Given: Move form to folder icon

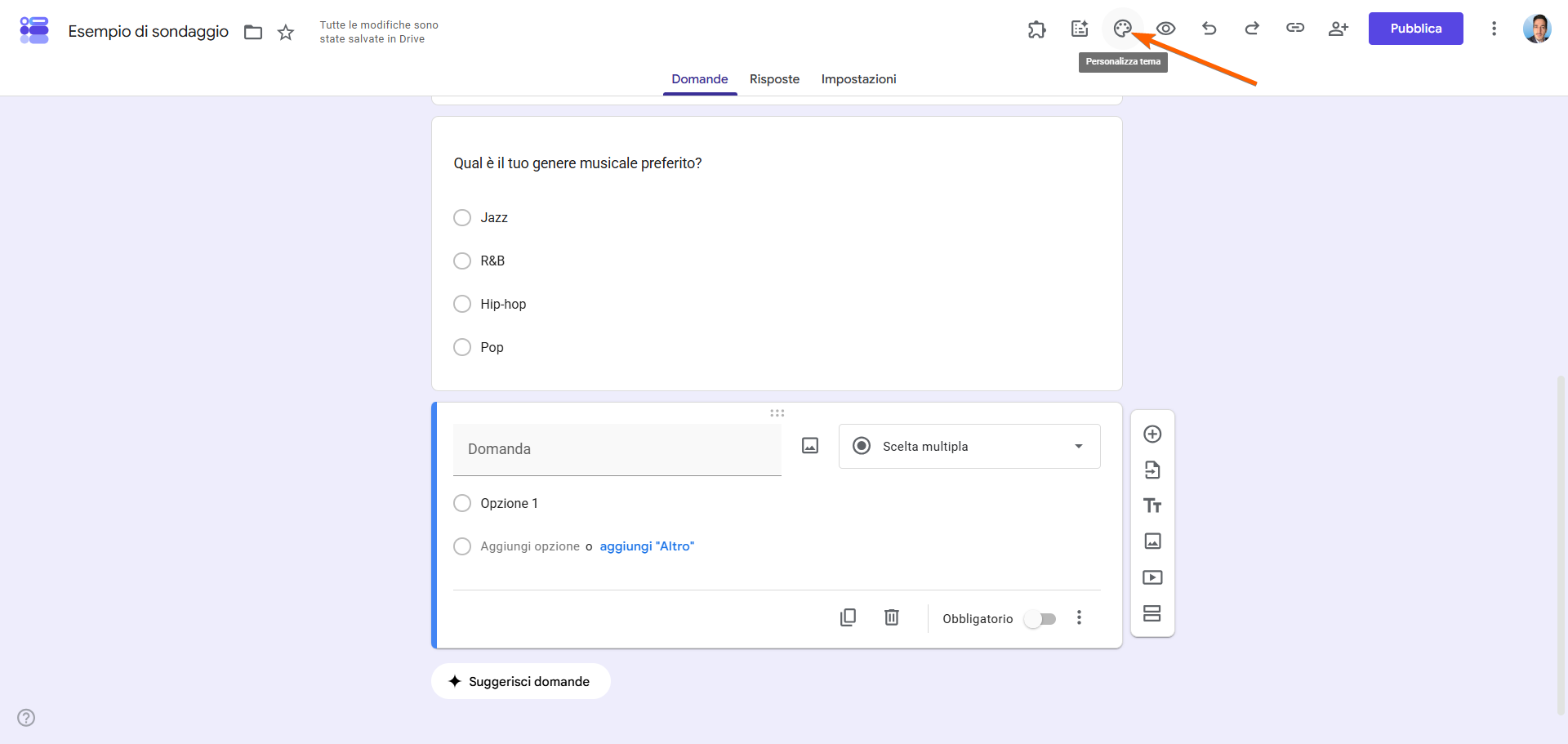Looking at the screenshot, I should 253,32.
